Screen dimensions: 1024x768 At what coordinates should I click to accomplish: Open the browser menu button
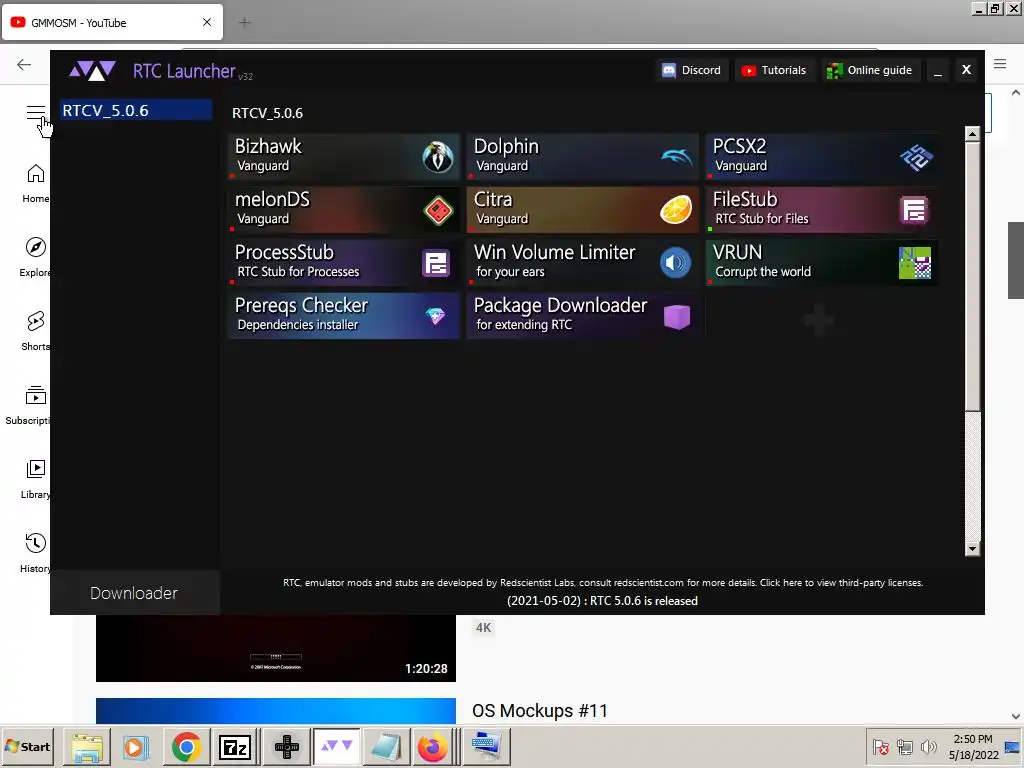click(x=1000, y=64)
